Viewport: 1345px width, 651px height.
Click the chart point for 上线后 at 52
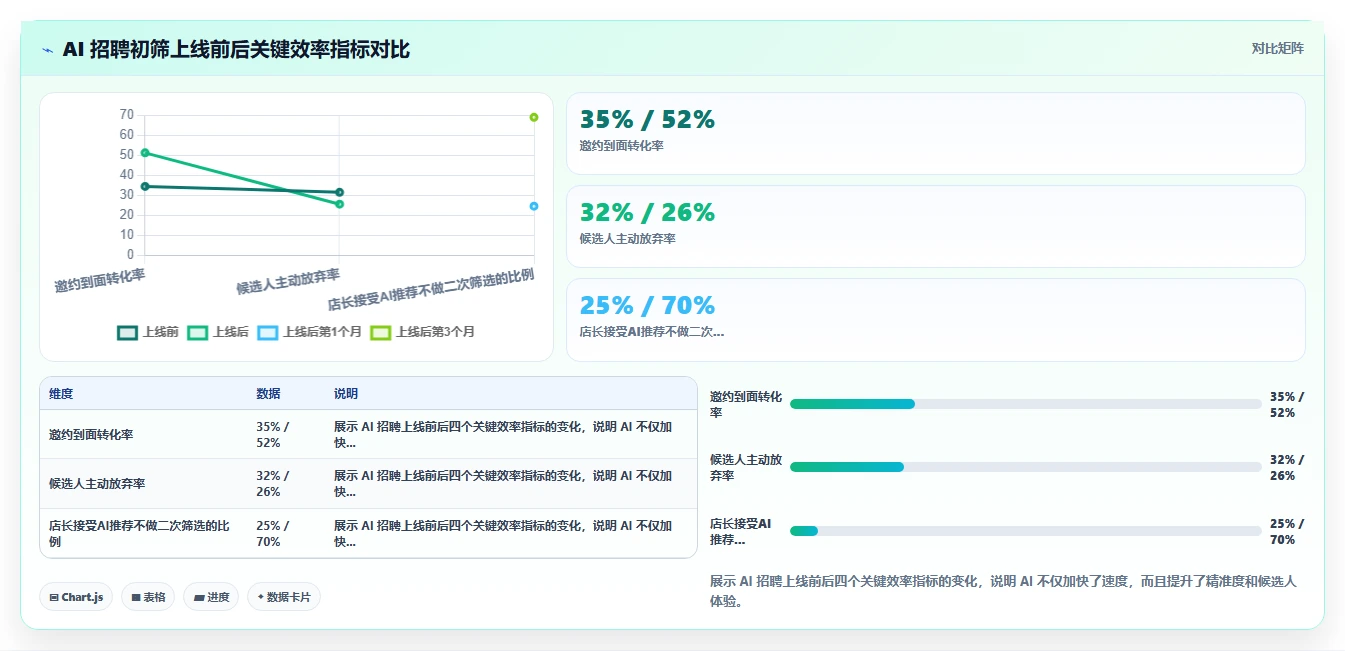pyautogui.click(x=145, y=153)
